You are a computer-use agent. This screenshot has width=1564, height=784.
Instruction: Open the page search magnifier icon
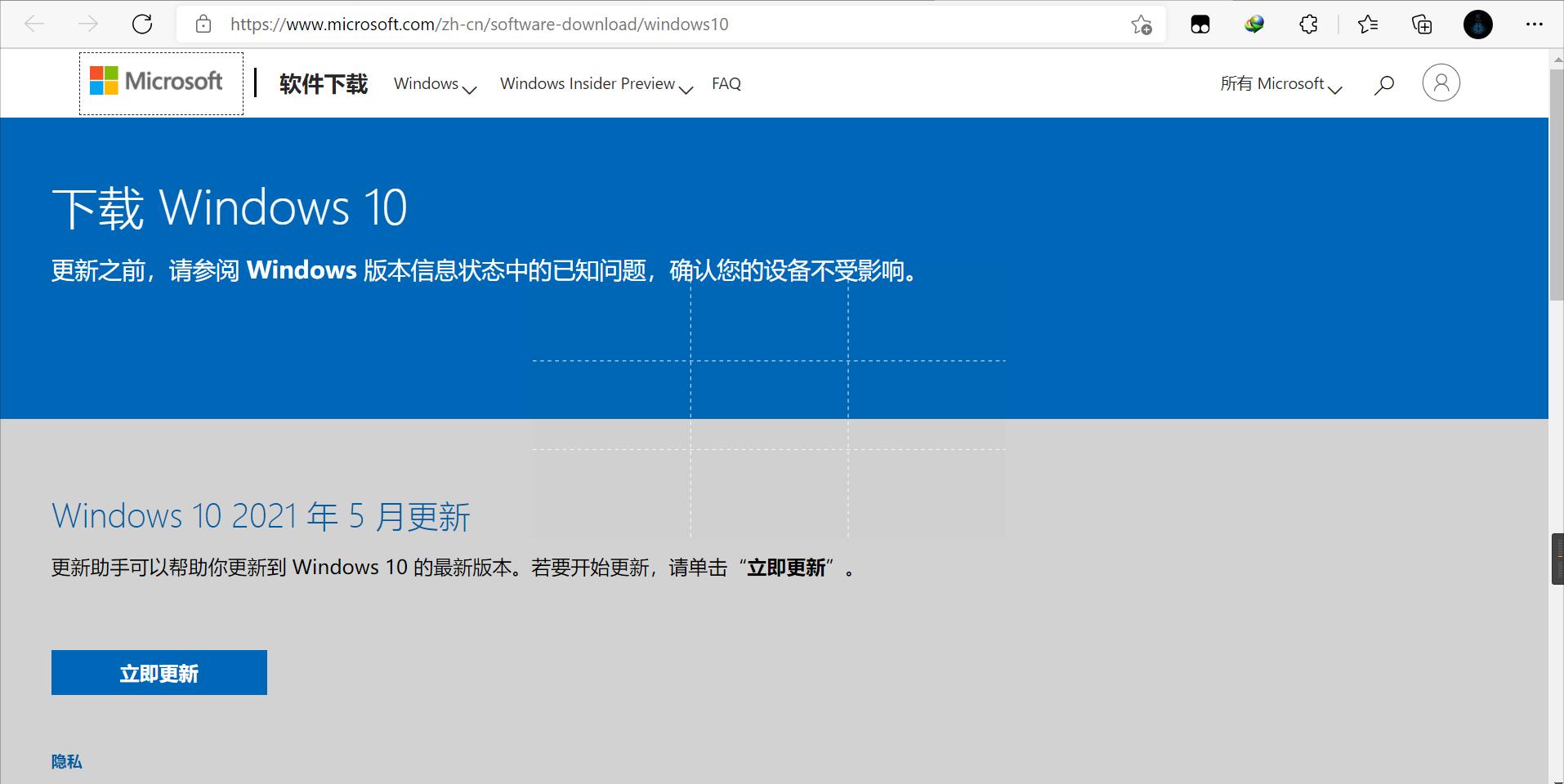1384,82
